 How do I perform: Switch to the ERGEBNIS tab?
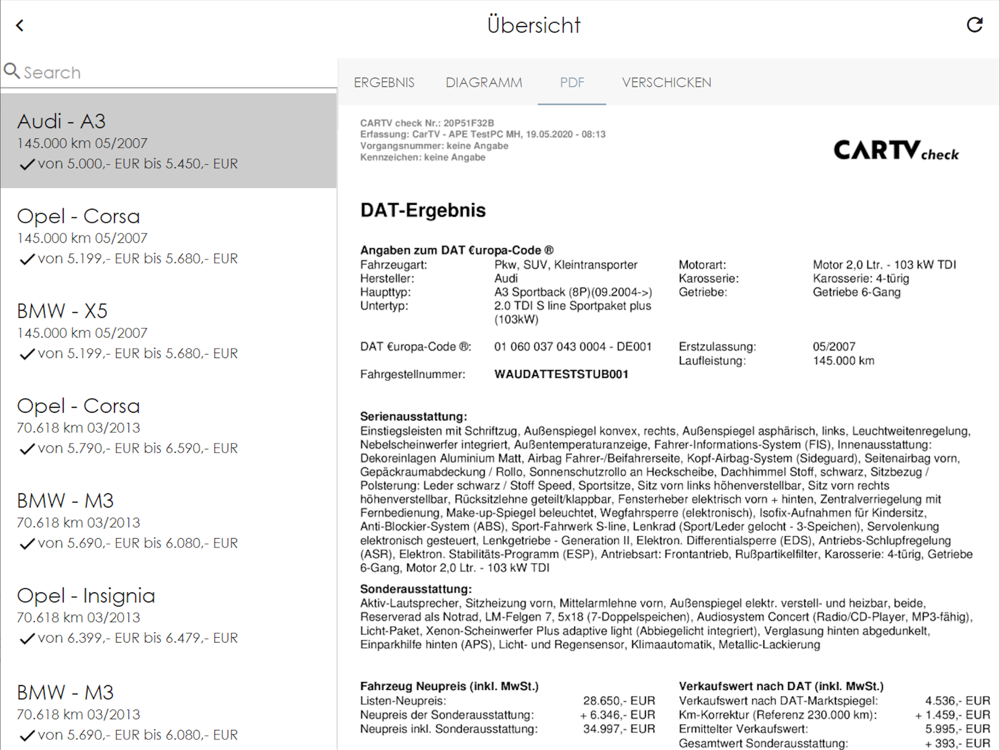tap(384, 82)
